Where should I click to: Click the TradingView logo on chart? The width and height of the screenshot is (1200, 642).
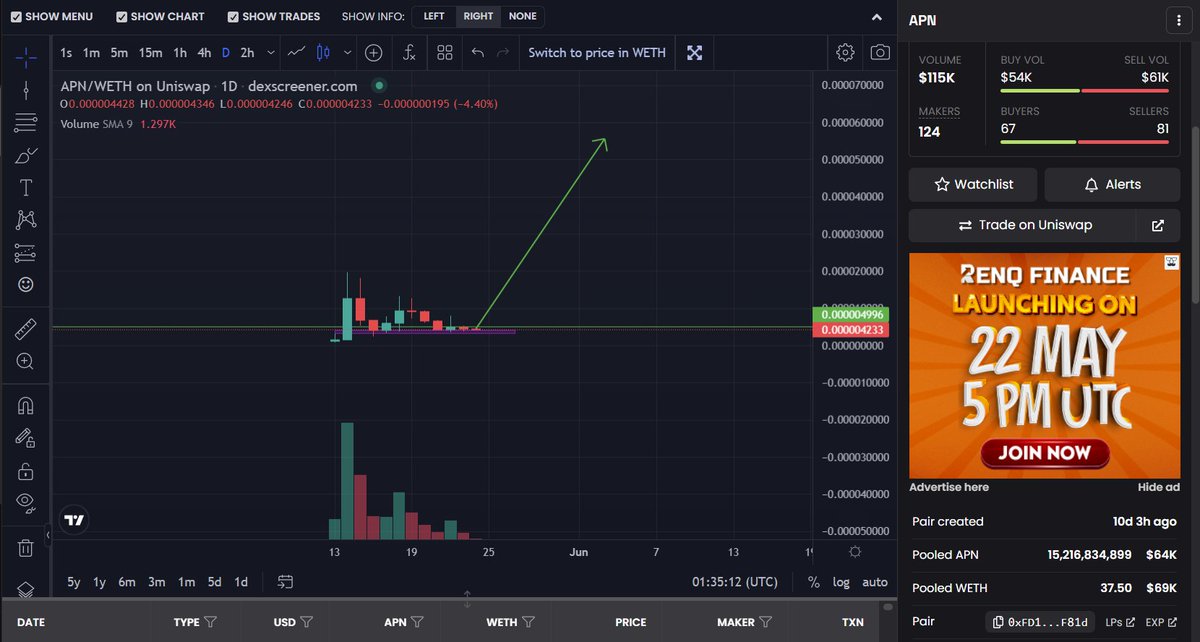coord(73,520)
